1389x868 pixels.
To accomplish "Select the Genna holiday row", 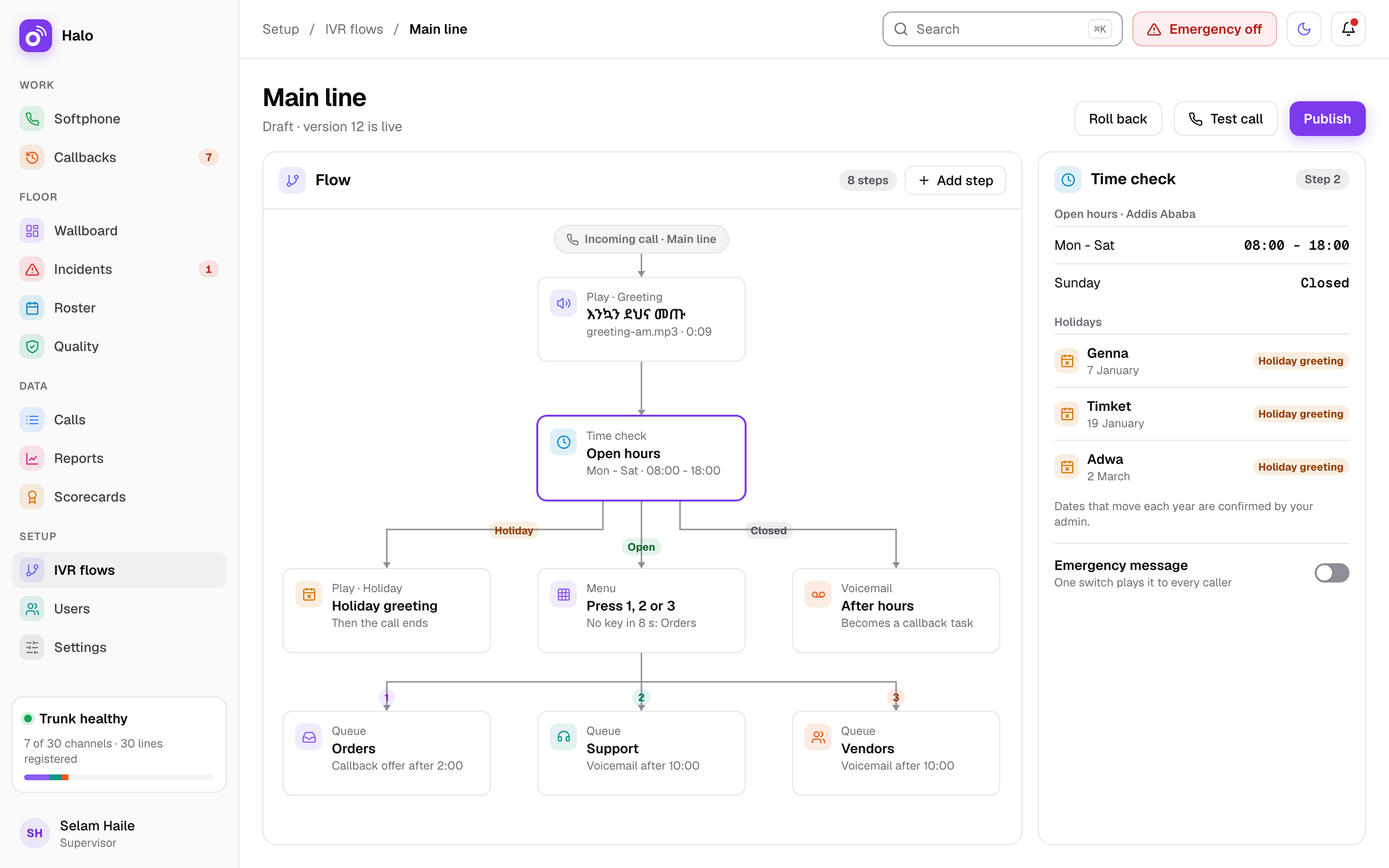I will 1201,361.
